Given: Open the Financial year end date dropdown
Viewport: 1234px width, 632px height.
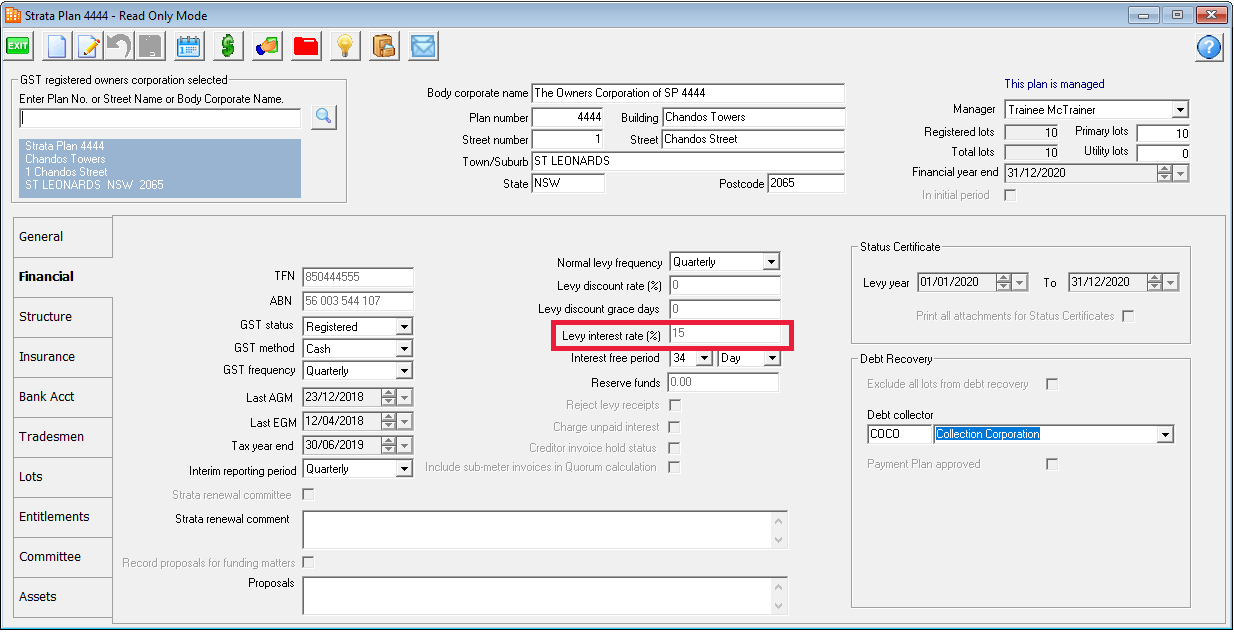Looking at the screenshot, I should click(x=1181, y=173).
